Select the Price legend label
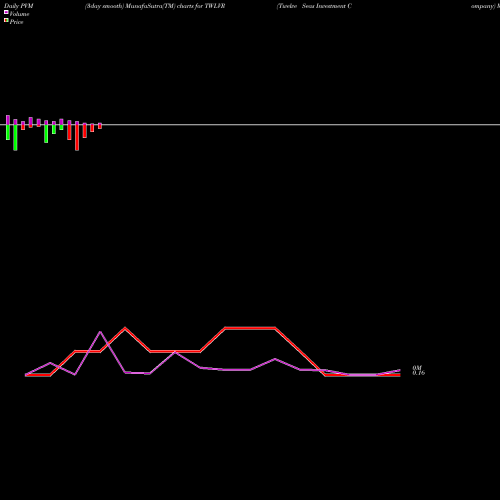The height and width of the screenshot is (500, 500). [16, 22]
